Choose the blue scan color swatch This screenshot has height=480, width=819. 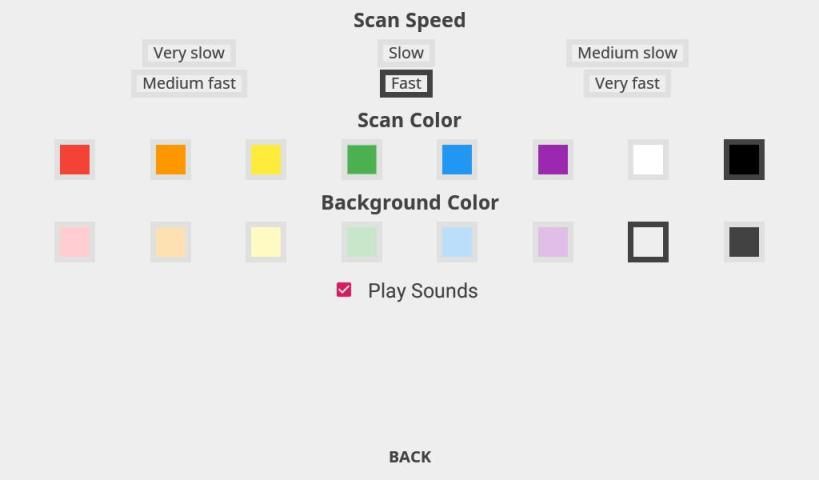[x=457, y=159]
